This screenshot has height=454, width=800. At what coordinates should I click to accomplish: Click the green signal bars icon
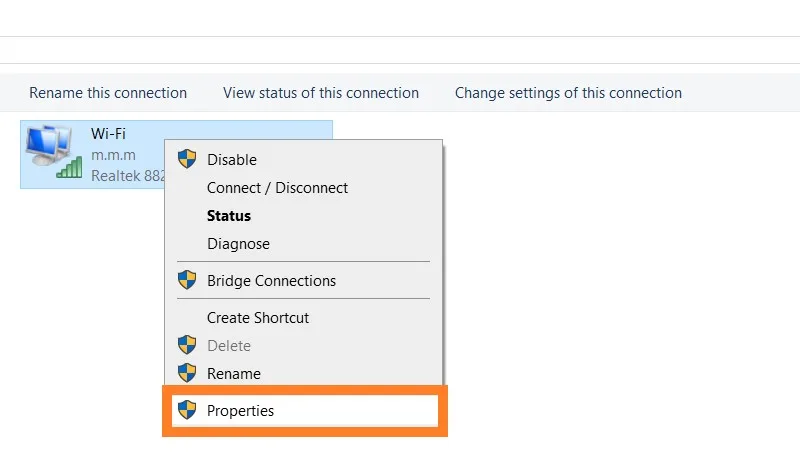tap(69, 168)
